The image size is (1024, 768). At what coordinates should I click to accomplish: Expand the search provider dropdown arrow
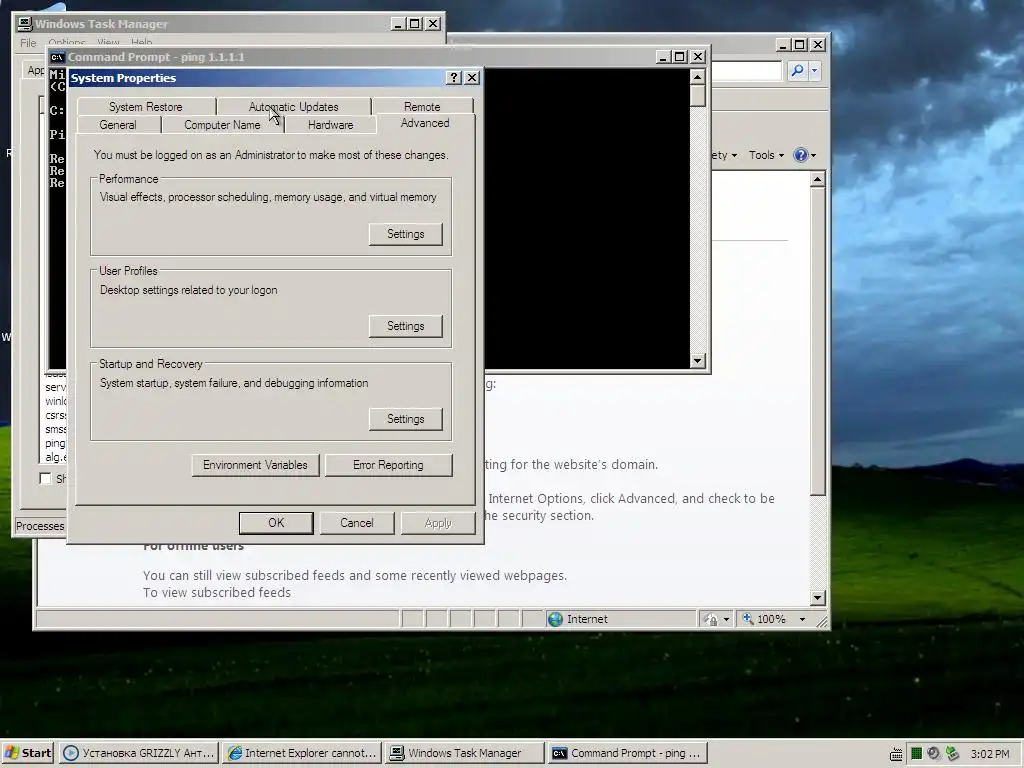click(814, 71)
